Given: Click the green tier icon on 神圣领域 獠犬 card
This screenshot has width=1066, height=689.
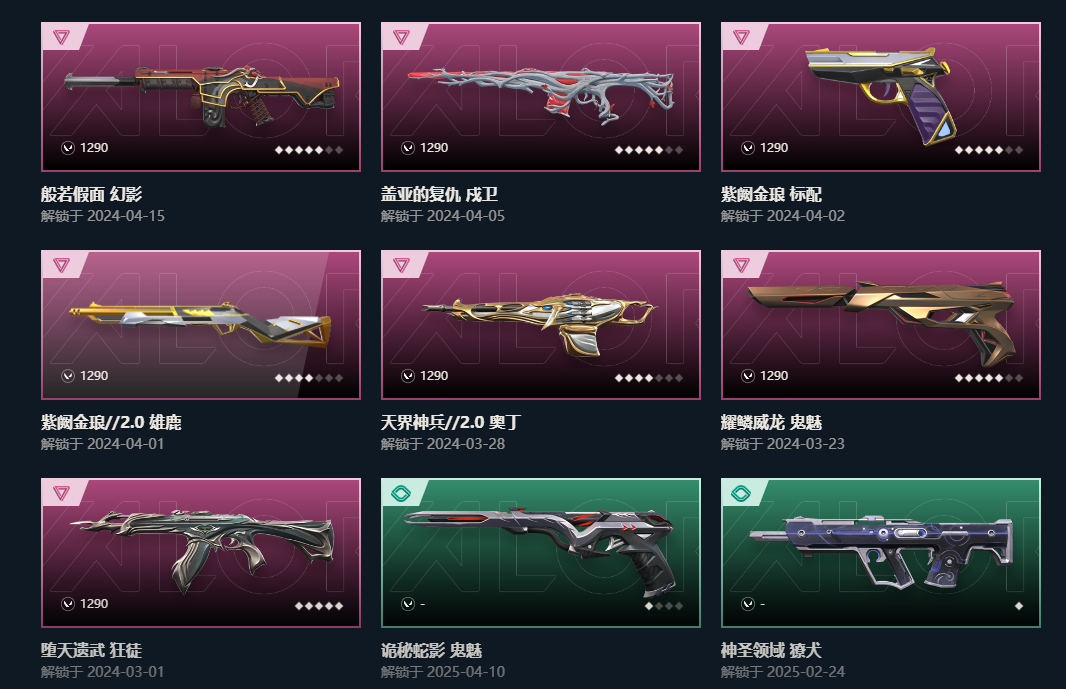Looking at the screenshot, I should [x=741, y=493].
